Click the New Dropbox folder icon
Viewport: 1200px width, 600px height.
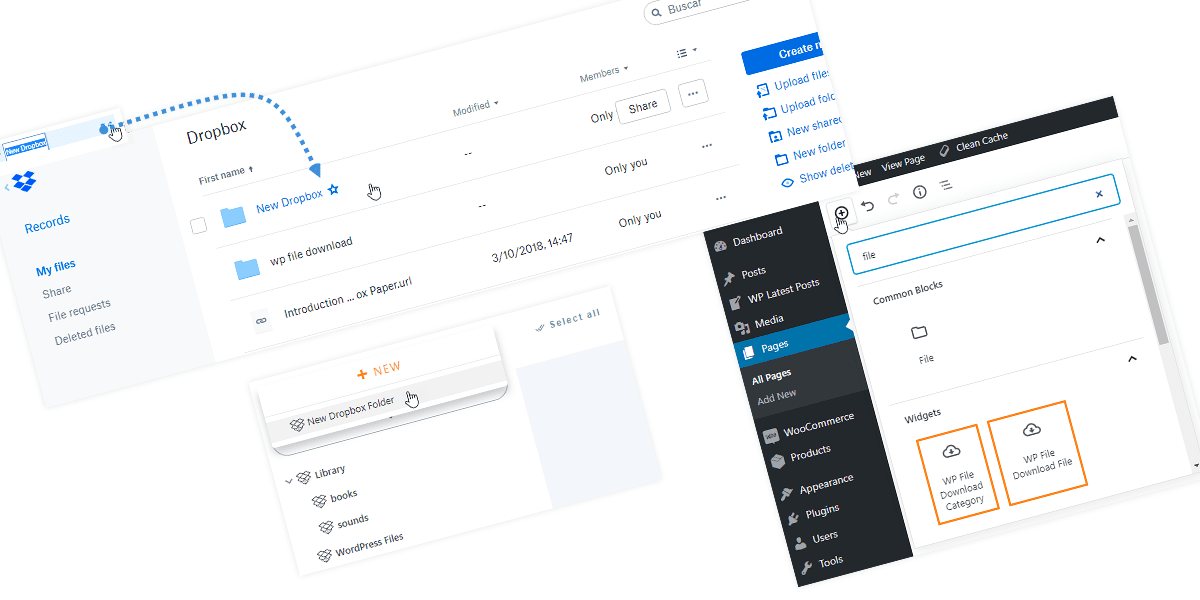[233, 216]
